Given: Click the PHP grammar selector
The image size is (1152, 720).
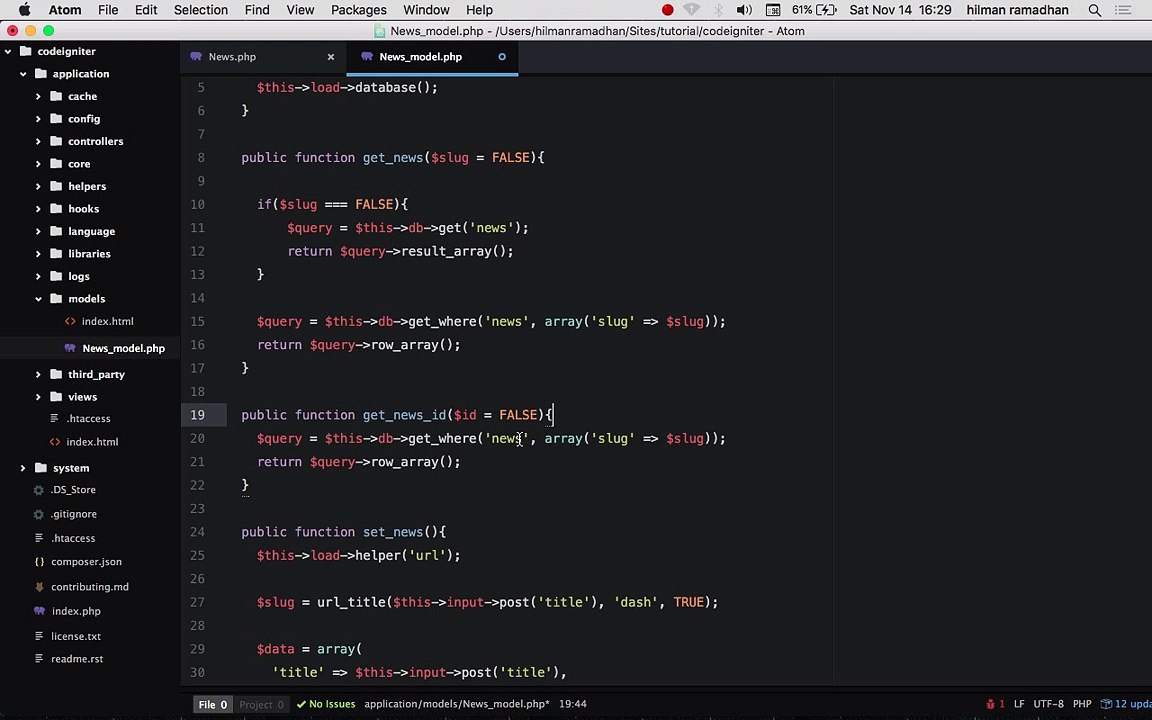Looking at the screenshot, I should [1082, 704].
